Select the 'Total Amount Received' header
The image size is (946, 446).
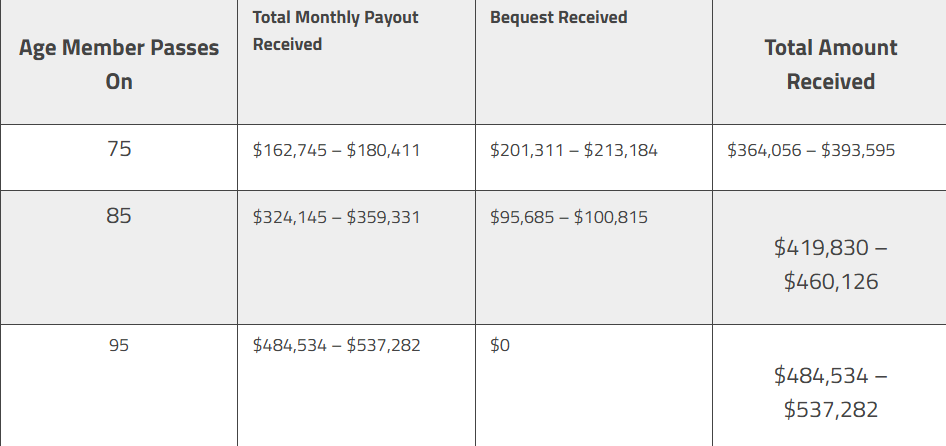[x=830, y=63]
